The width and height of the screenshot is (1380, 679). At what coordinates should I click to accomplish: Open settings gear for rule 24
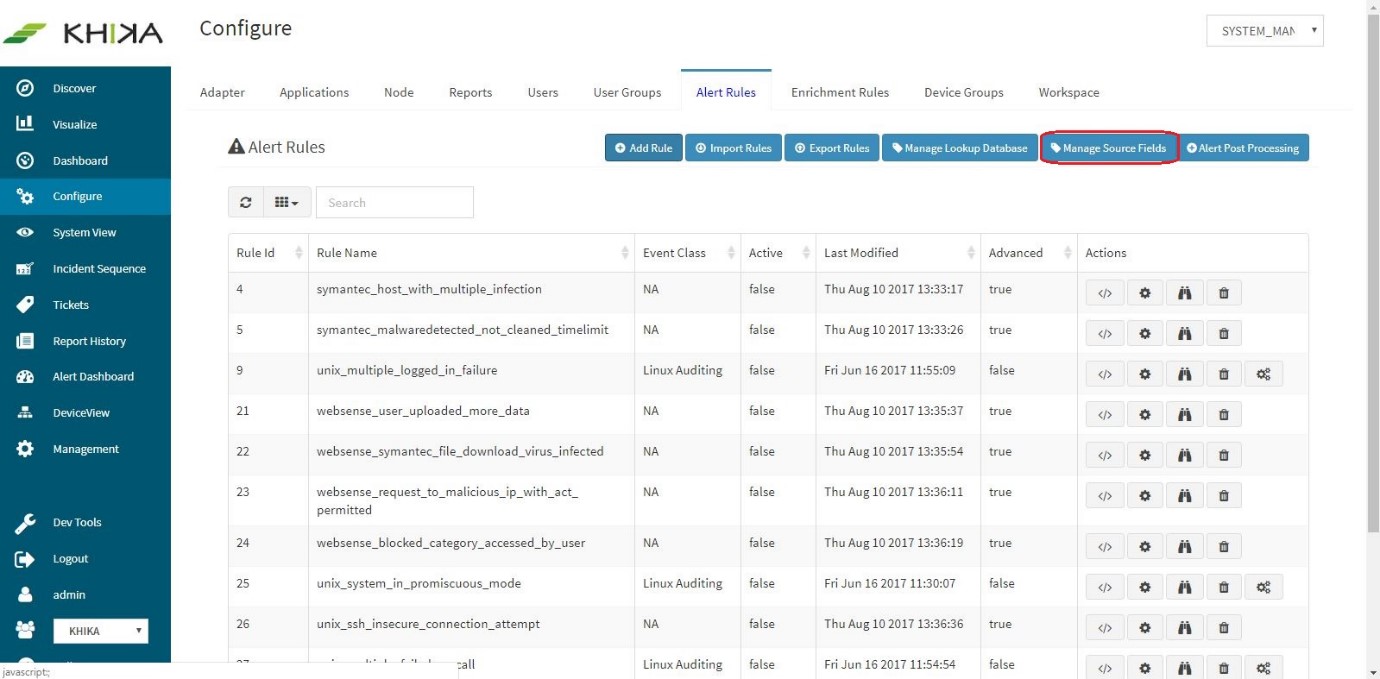coord(1145,546)
